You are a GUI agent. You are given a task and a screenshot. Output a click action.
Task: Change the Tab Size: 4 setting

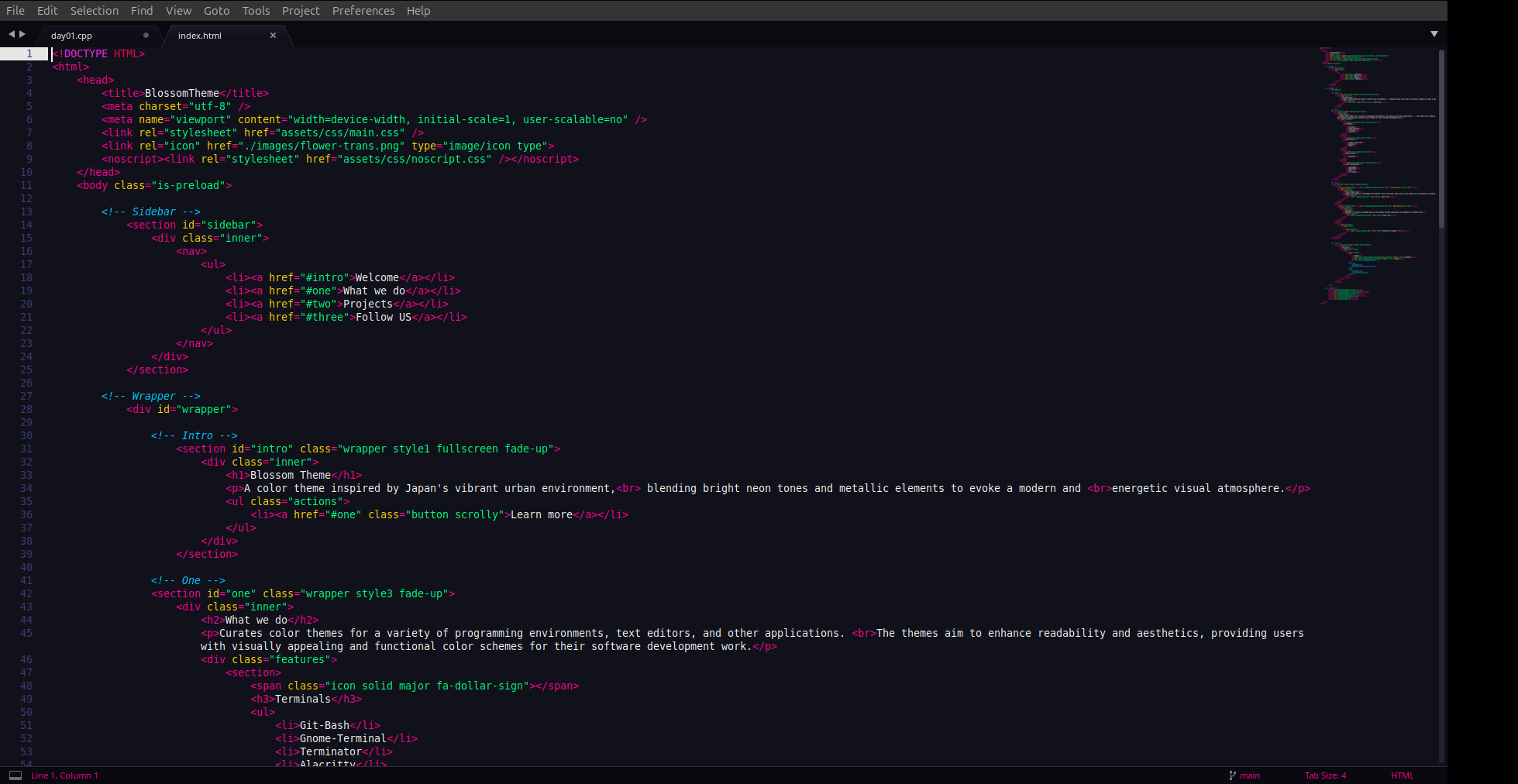[x=1326, y=775]
